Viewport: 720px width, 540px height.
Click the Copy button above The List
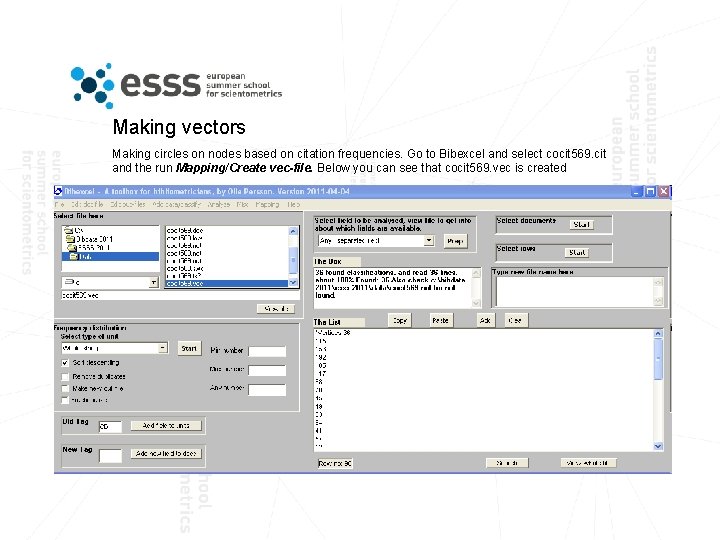click(x=400, y=321)
